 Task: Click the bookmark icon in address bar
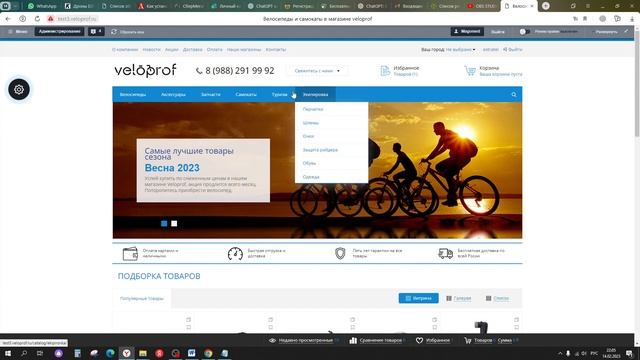(x=585, y=19)
